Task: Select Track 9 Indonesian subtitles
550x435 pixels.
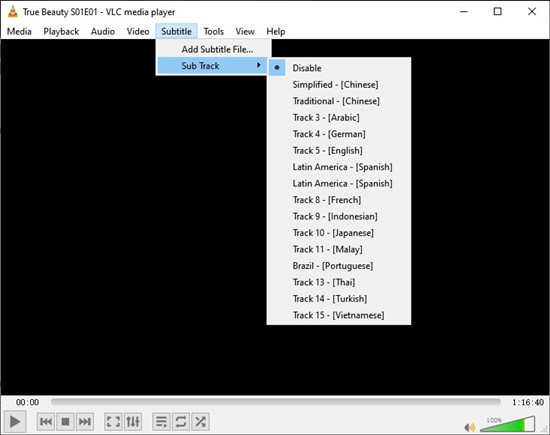Action: coord(339,216)
